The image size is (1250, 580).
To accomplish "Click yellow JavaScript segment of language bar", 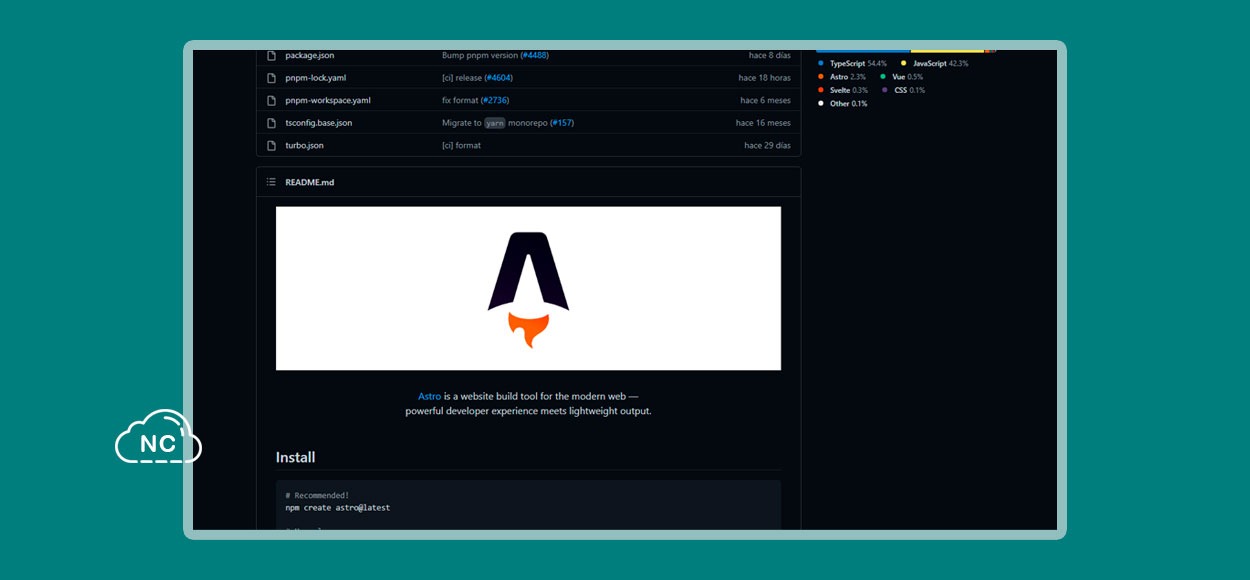I will (947, 50).
